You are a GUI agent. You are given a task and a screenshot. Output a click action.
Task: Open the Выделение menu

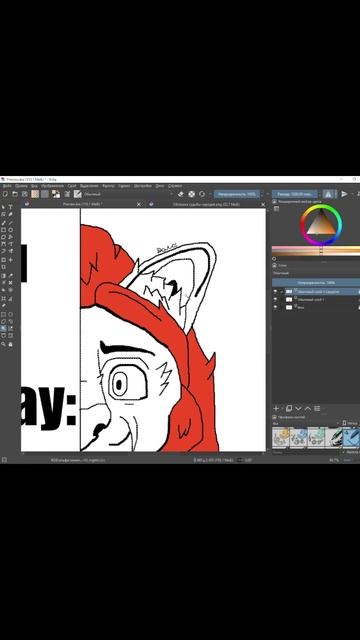(x=89, y=186)
